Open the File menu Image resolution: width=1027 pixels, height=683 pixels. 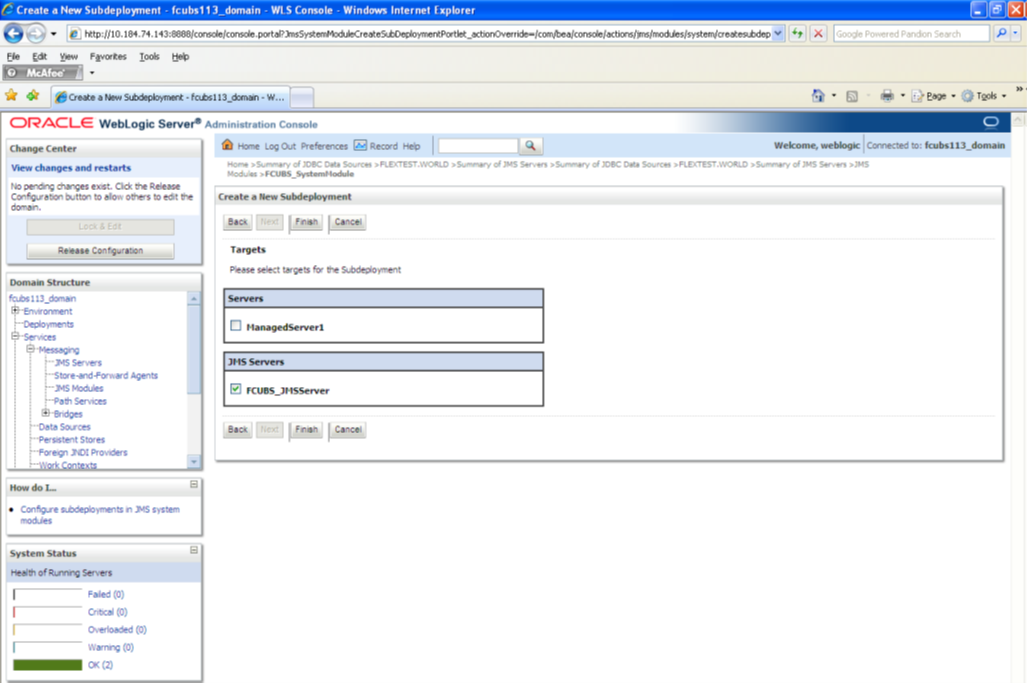(x=13, y=56)
